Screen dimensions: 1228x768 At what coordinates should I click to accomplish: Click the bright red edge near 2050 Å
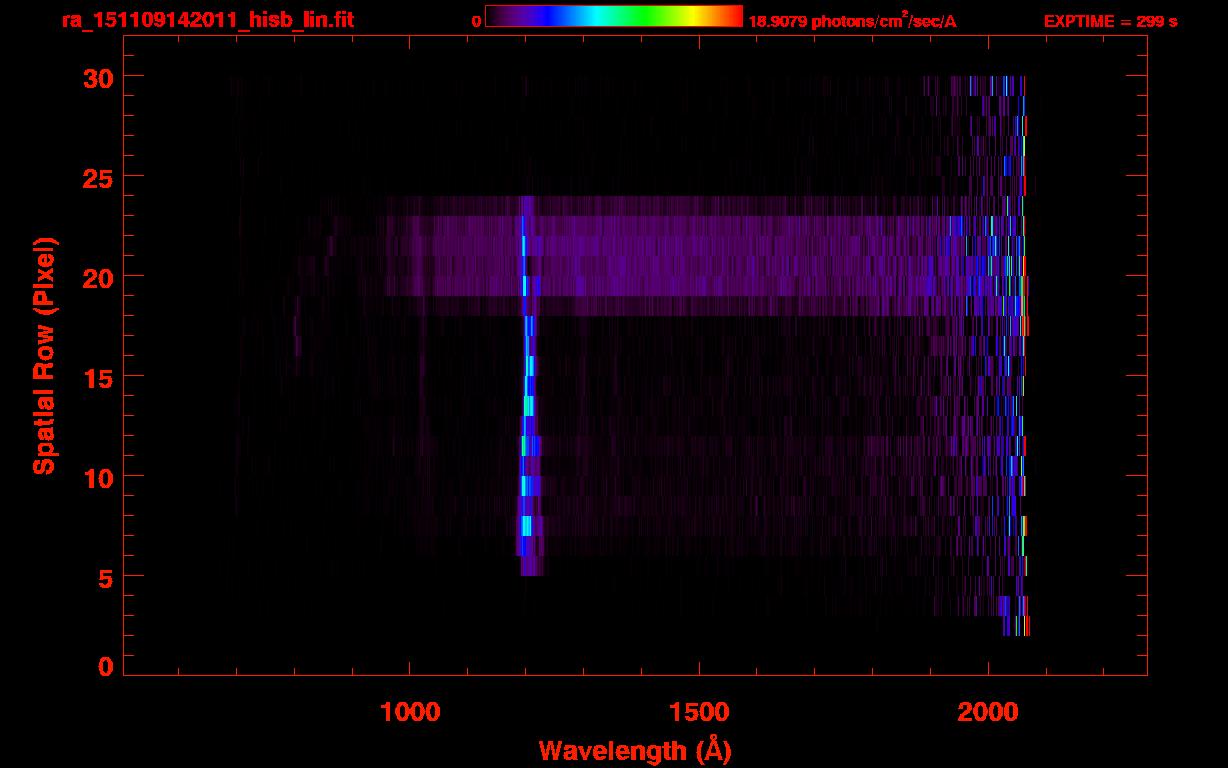pos(1025,355)
